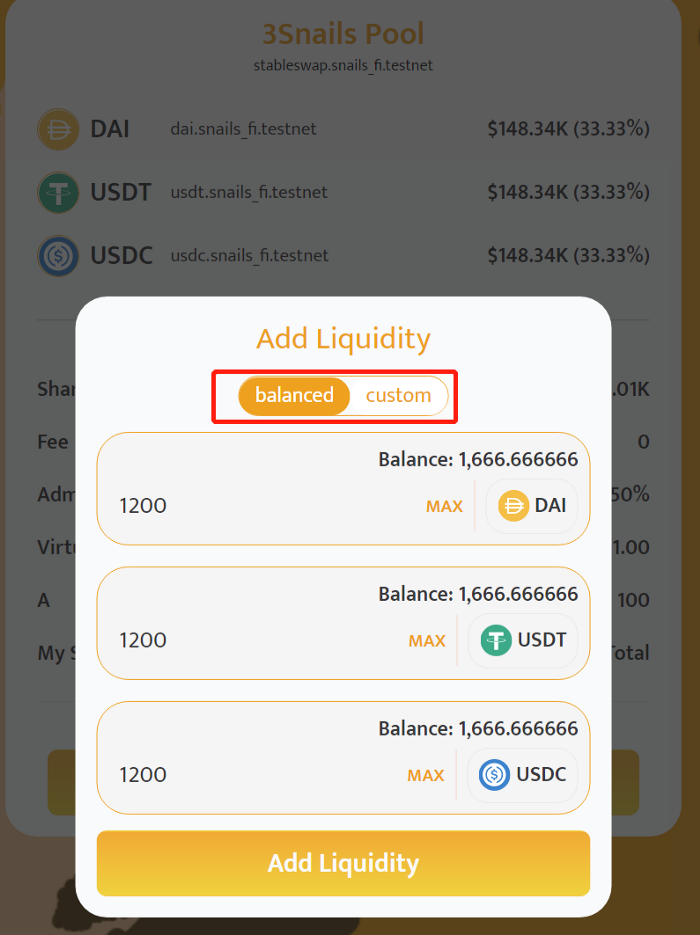Click USDT token icon in liquidity form
This screenshot has height=935, width=700.
point(496,640)
